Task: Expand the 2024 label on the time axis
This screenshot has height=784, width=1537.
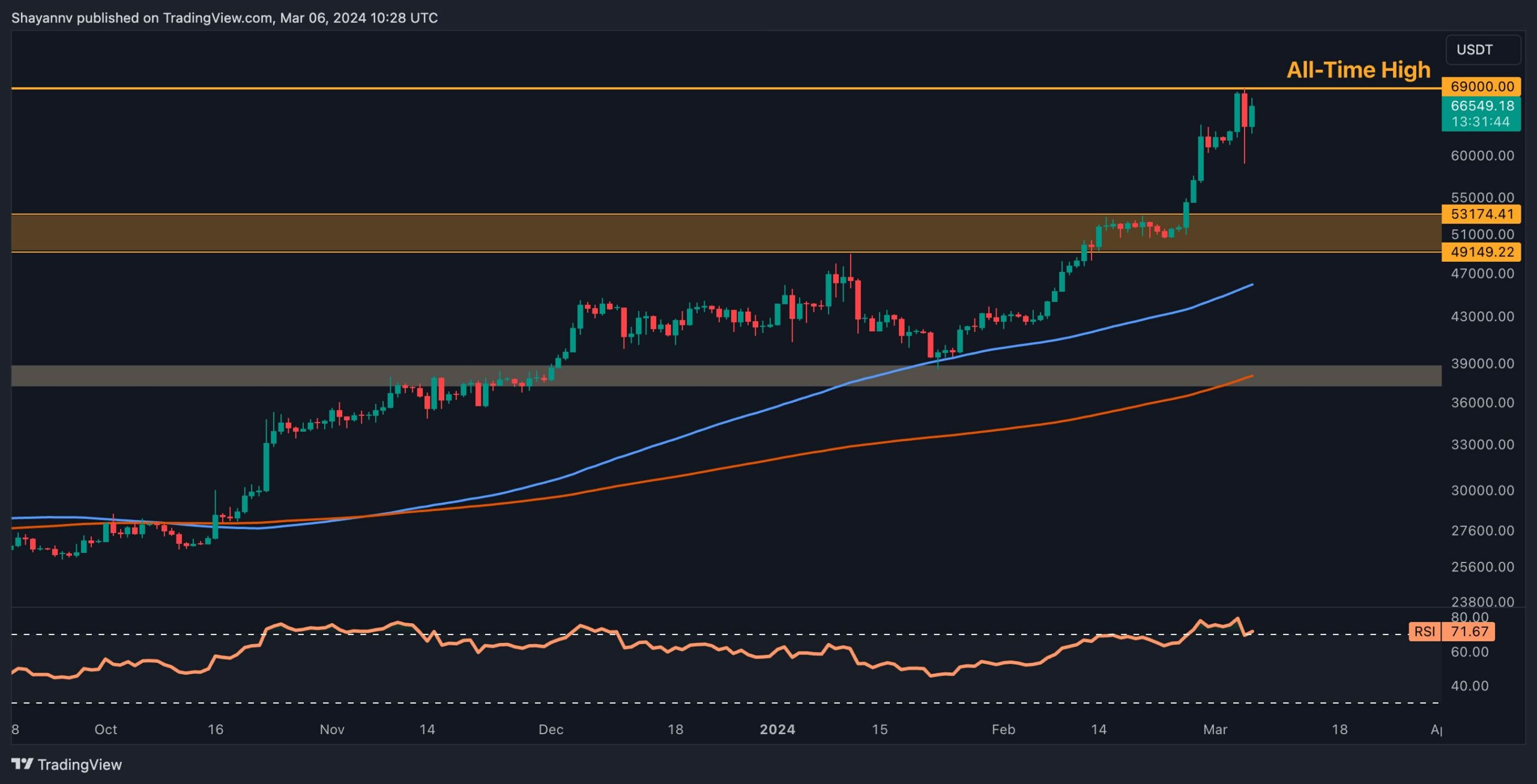Action: pyautogui.click(x=779, y=730)
